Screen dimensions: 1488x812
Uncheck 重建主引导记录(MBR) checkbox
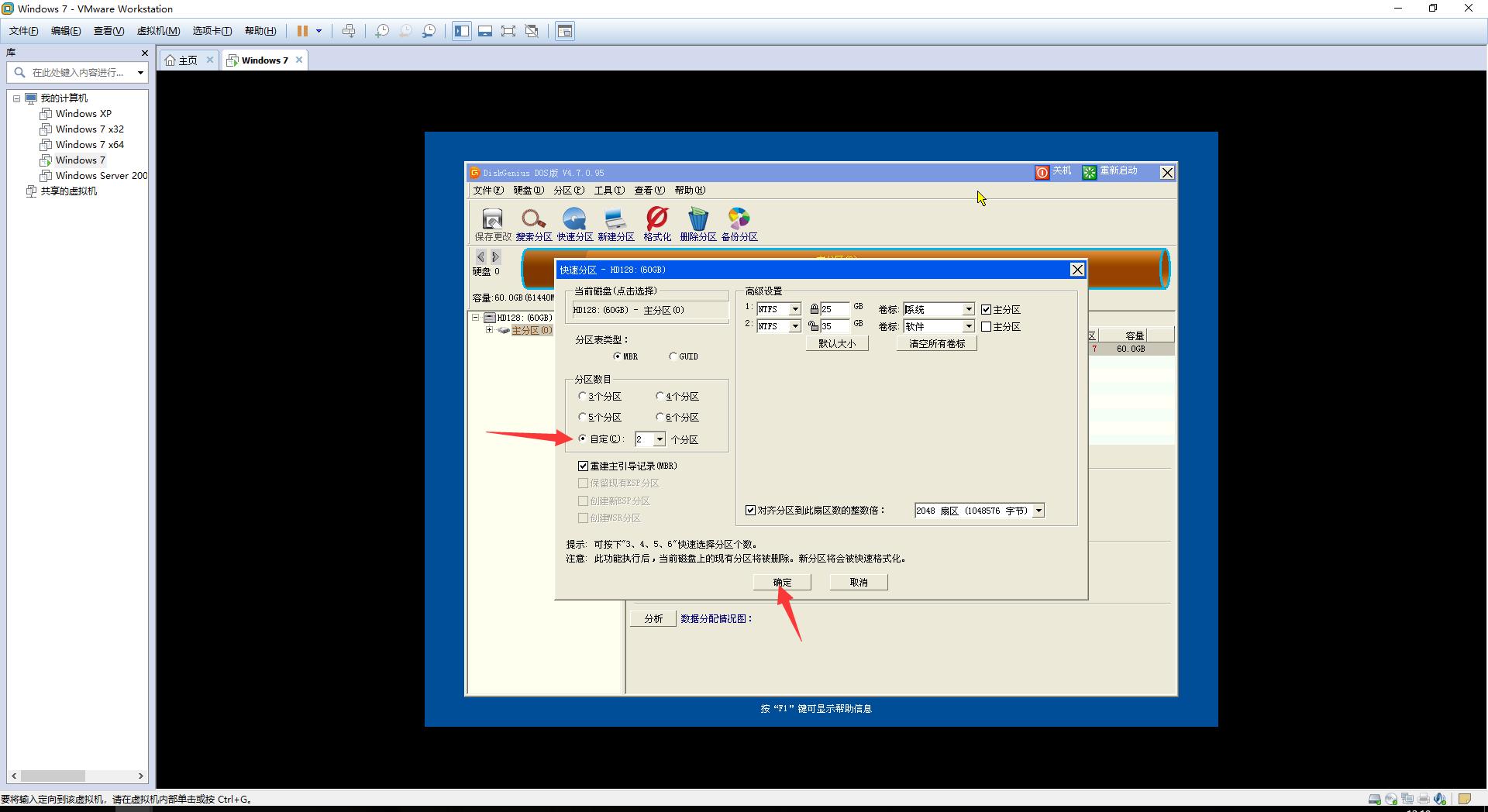tap(584, 466)
